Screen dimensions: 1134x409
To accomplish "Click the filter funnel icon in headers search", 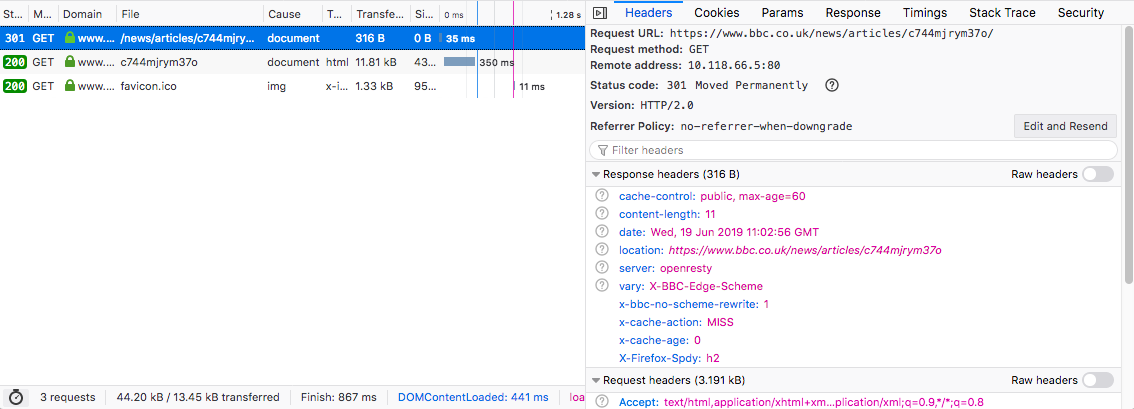I will point(602,150).
